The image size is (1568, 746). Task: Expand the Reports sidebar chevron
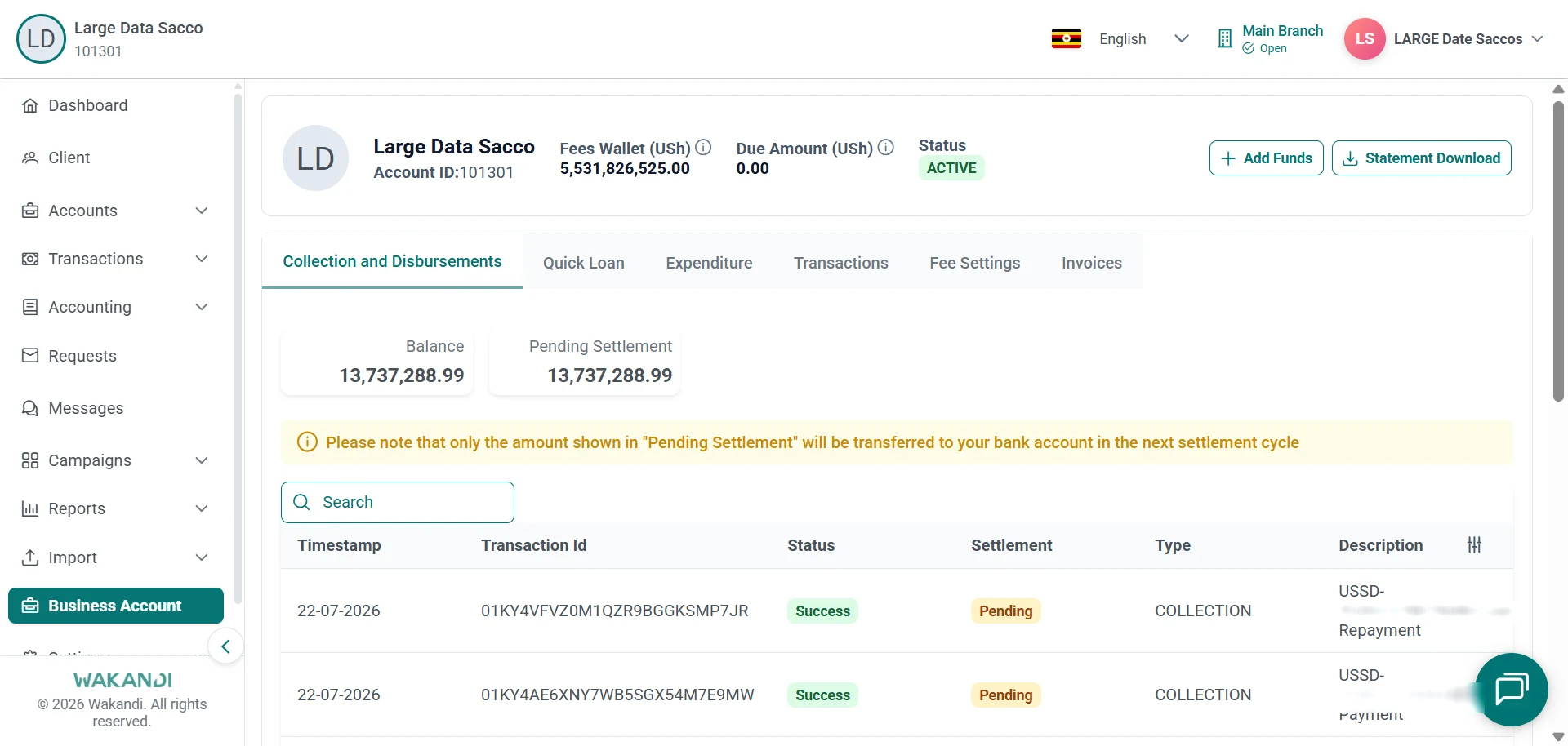coord(202,508)
